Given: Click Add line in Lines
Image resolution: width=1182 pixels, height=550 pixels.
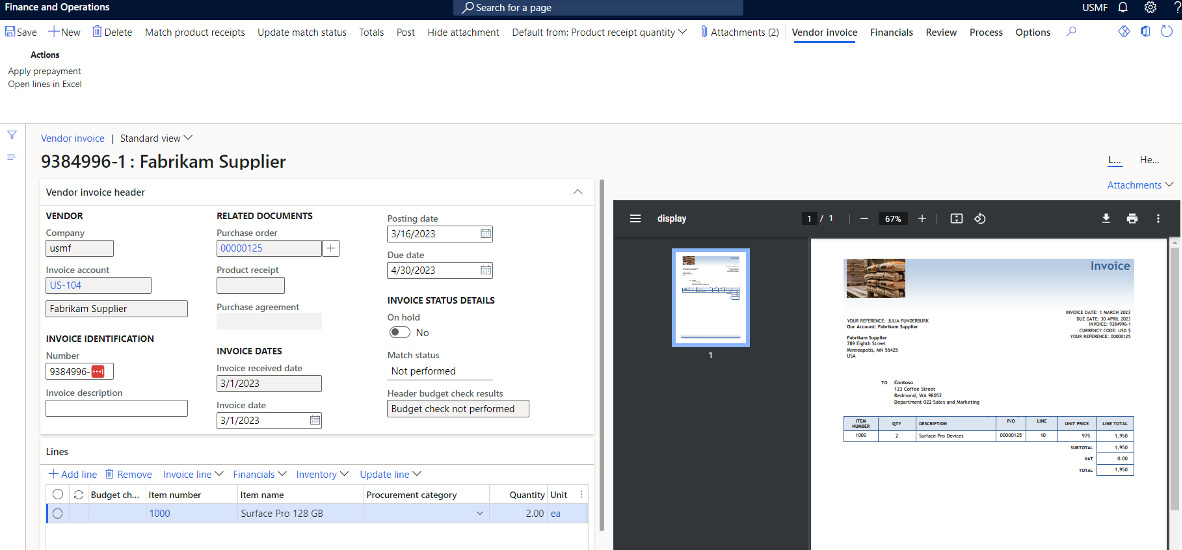Looking at the screenshot, I should 72,475.
